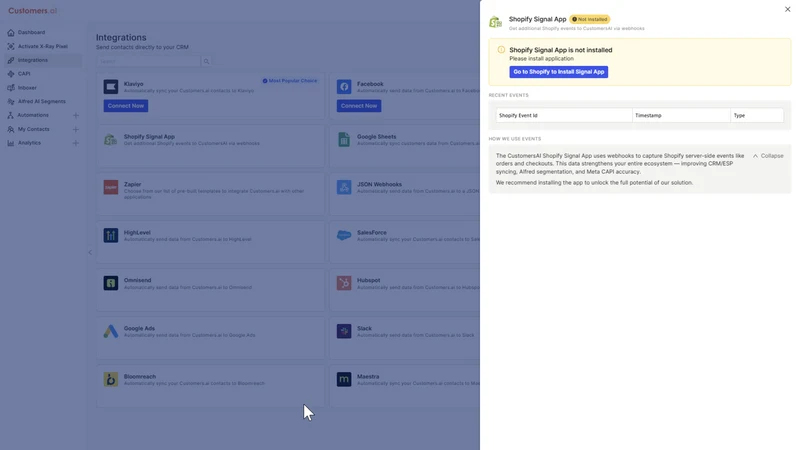
Task: Click the My Contacts sidebar icon
Action: coord(11,130)
